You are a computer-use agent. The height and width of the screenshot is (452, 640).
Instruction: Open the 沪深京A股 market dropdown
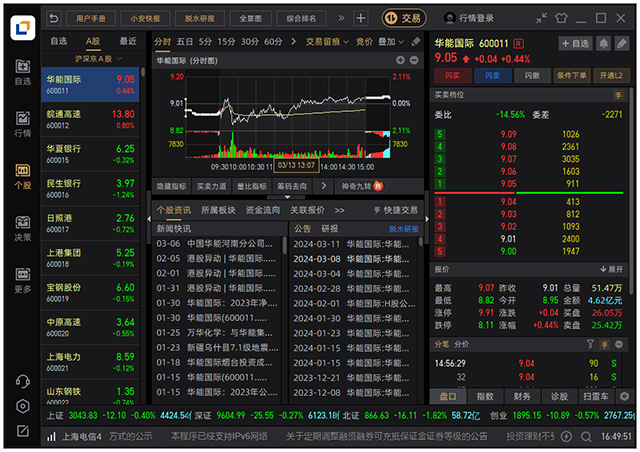click(x=98, y=59)
